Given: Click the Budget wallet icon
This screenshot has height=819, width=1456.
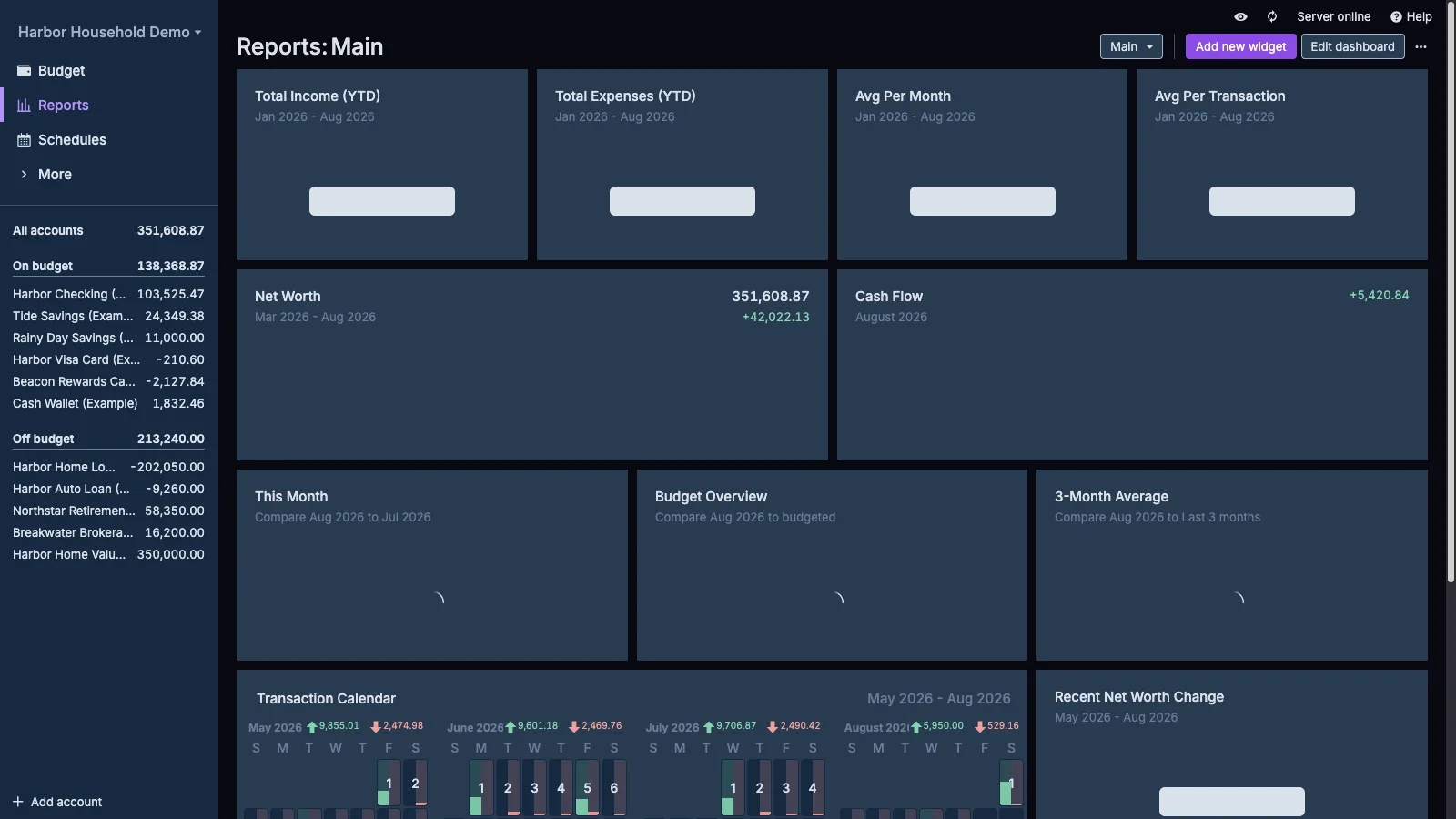Looking at the screenshot, I should coord(25,71).
